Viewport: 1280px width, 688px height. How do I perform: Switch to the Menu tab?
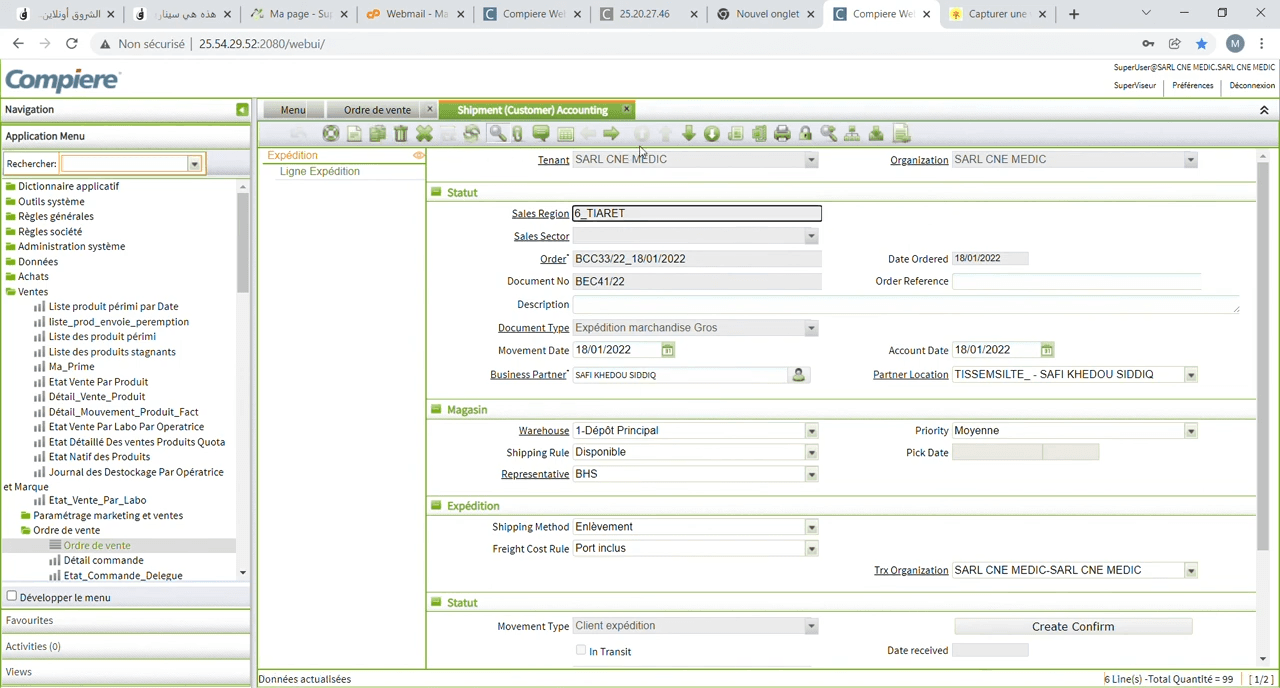tap(292, 110)
